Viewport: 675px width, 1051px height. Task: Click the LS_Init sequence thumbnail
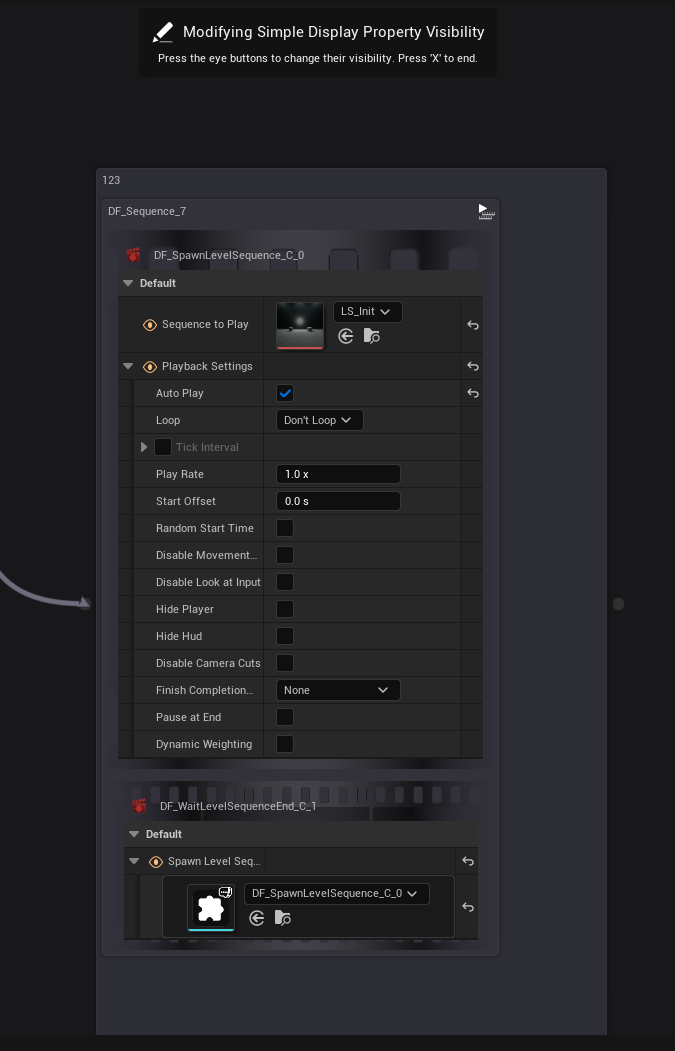tap(299, 325)
